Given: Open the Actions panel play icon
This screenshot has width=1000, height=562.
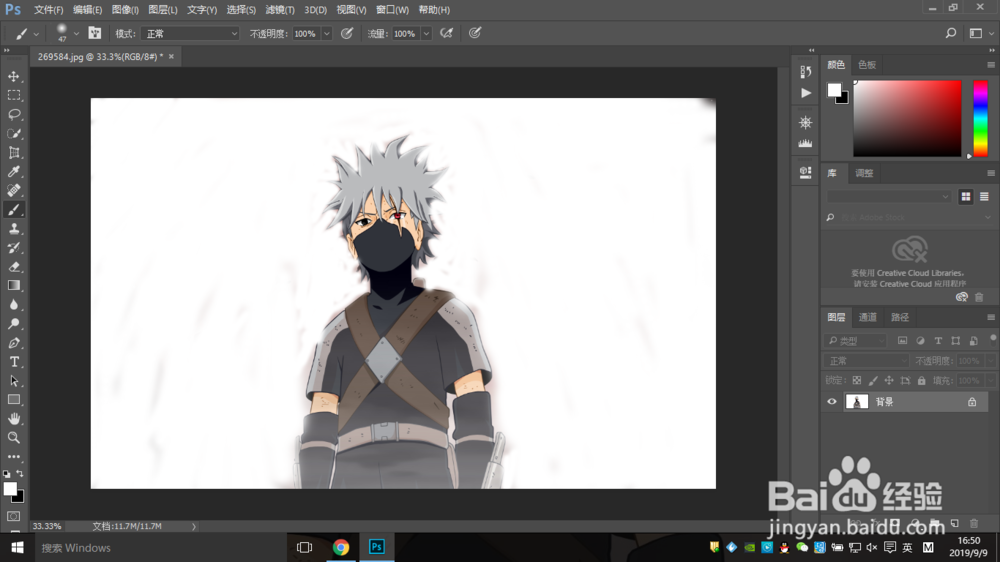Looking at the screenshot, I should click(x=805, y=93).
